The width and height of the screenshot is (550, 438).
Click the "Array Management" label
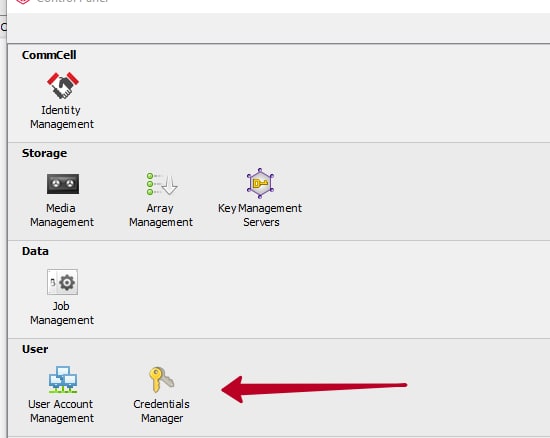[161, 215]
